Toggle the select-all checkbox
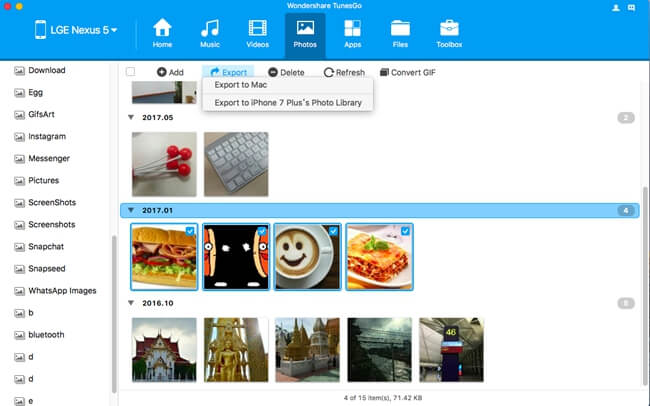The height and width of the screenshot is (406, 650). click(x=130, y=72)
